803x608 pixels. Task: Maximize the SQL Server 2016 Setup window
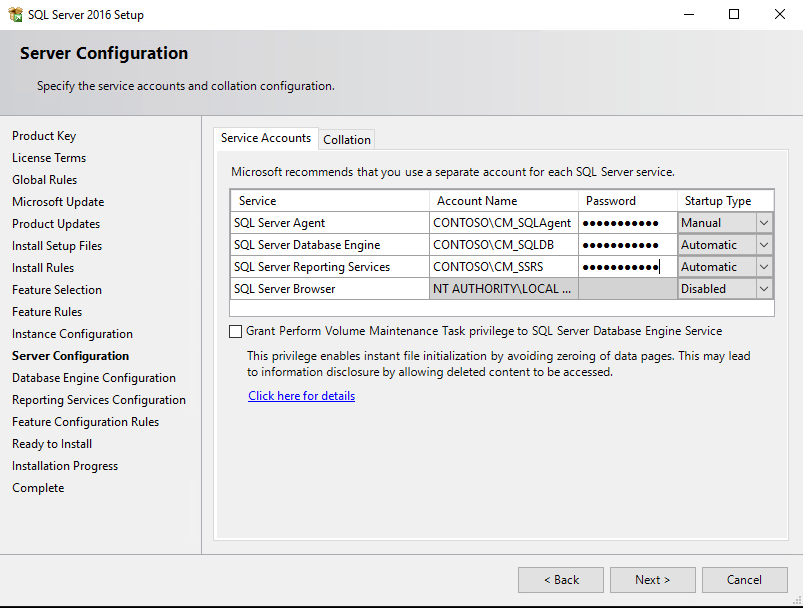tap(734, 14)
